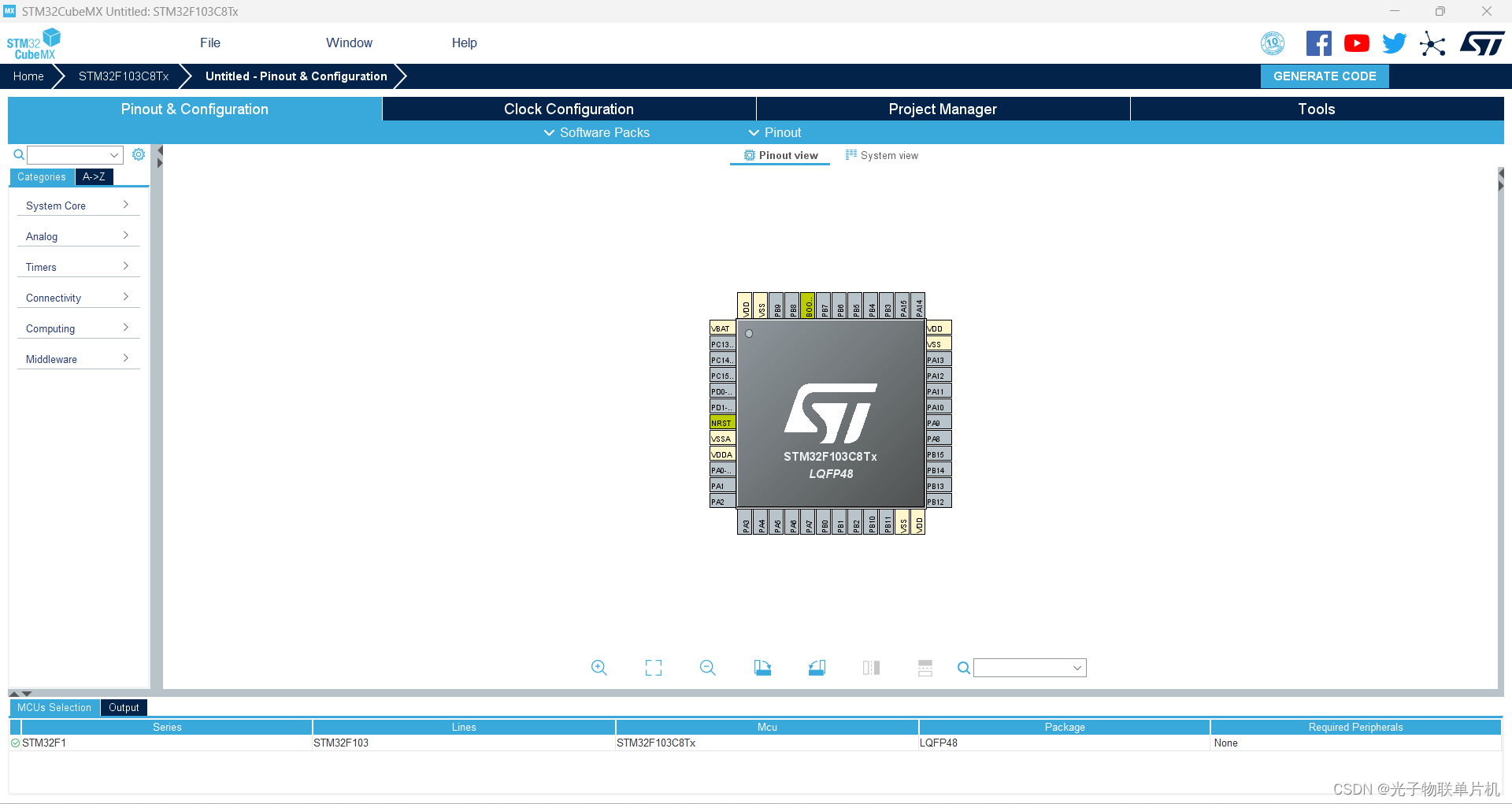Select the PA13 pin on the chip

click(x=939, y=360)
